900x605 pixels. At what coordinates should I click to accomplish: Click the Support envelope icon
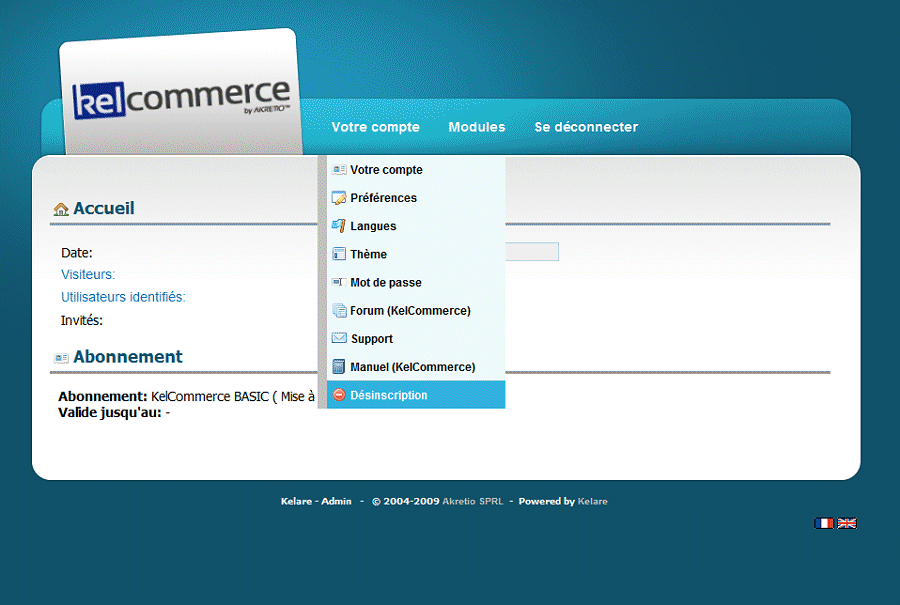(x=339, y=339)
